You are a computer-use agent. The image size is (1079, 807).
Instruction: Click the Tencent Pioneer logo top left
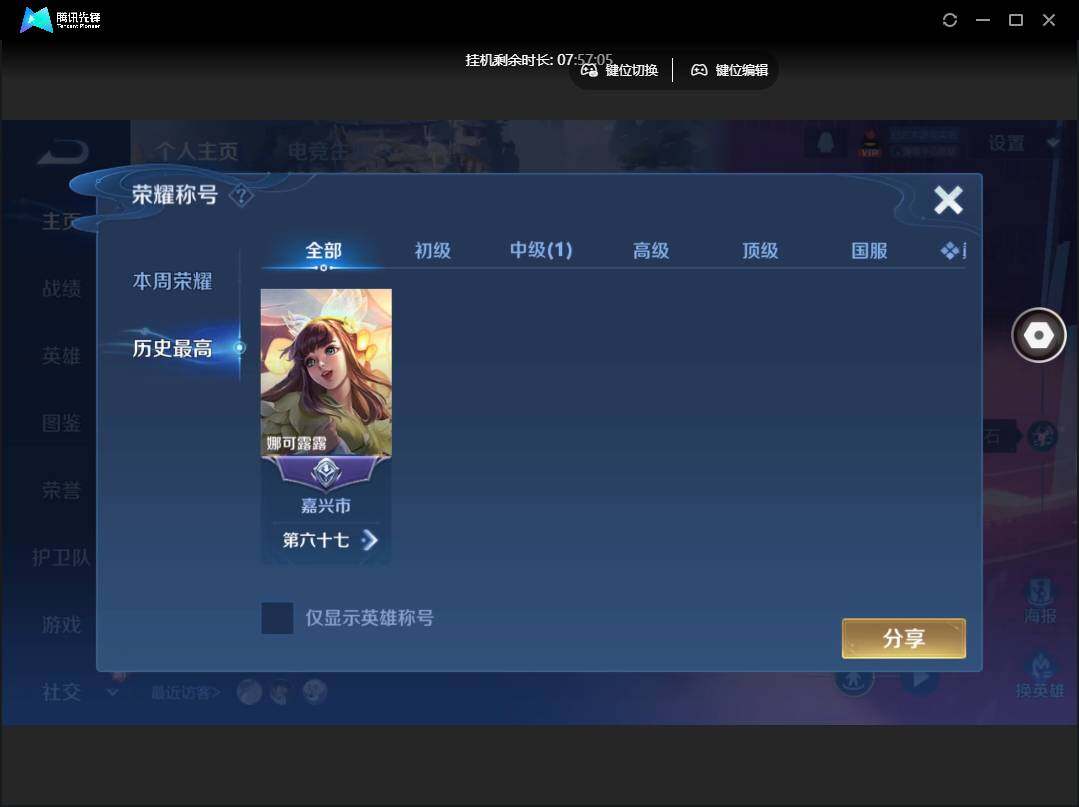tap(33, 19)
